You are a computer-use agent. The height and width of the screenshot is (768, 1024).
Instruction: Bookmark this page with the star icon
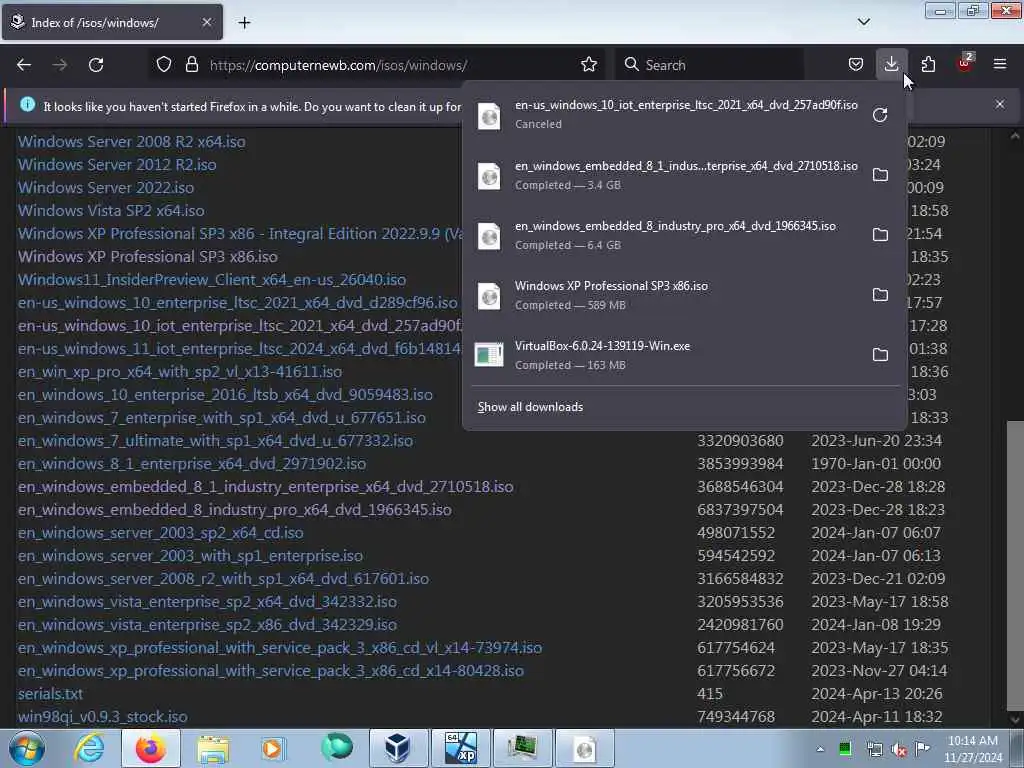[588, 65]
